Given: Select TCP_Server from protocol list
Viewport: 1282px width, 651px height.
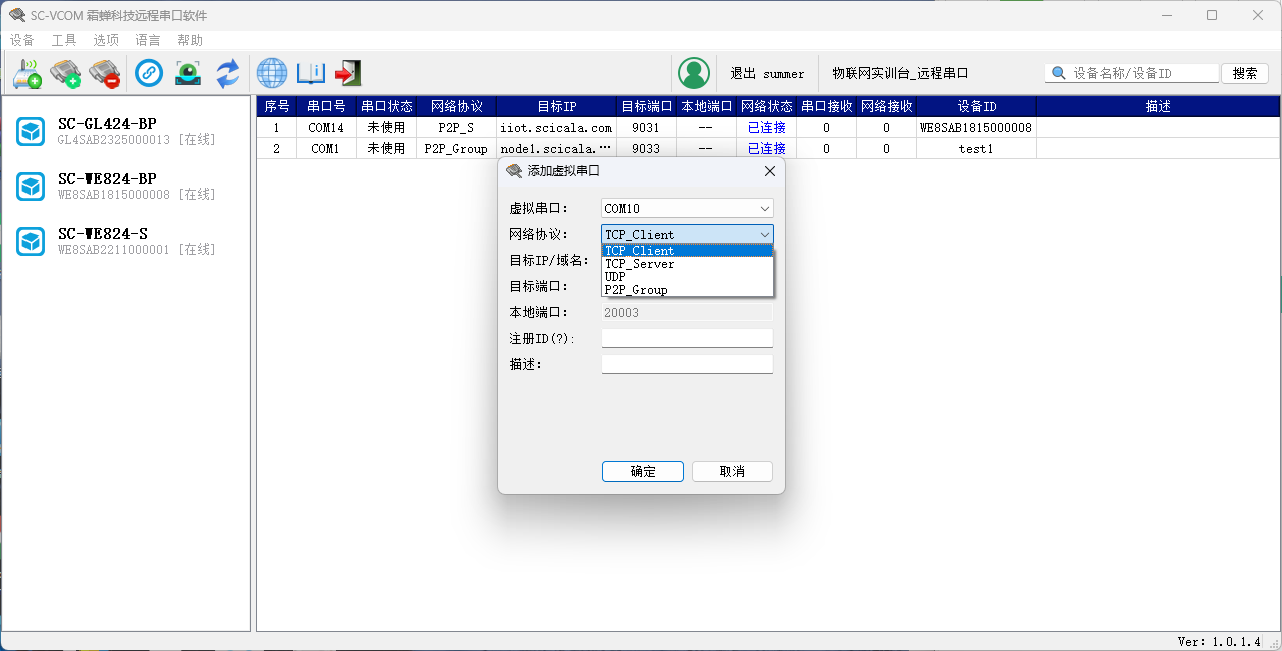Looking at the screenshot, I should coord(640,264).
